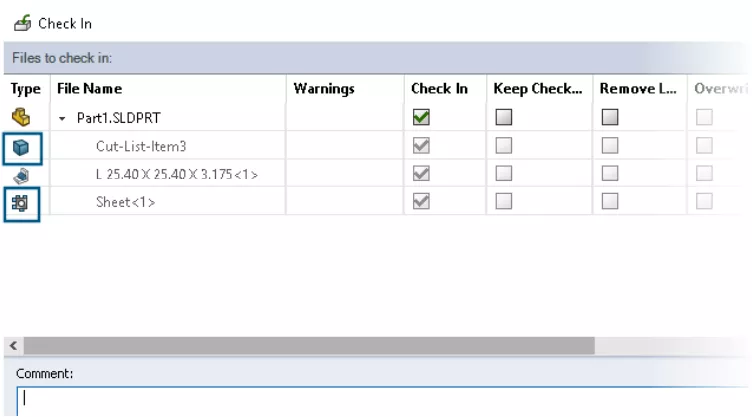The image size is (752, 417).
Task: Click the Check In dialog title icon
Action: click(22, 22)
